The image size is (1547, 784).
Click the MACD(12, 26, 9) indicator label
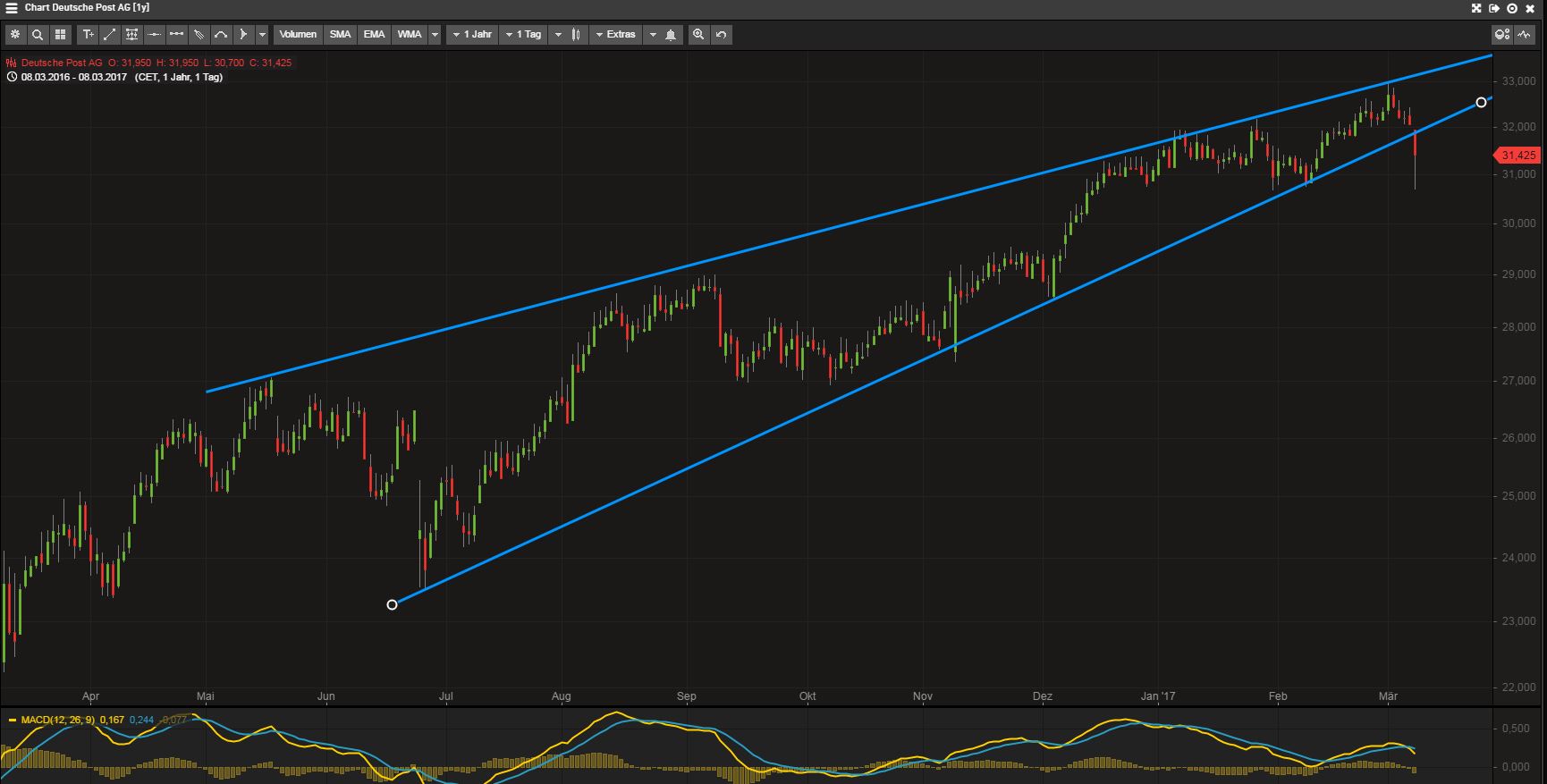tap(57, 720)
